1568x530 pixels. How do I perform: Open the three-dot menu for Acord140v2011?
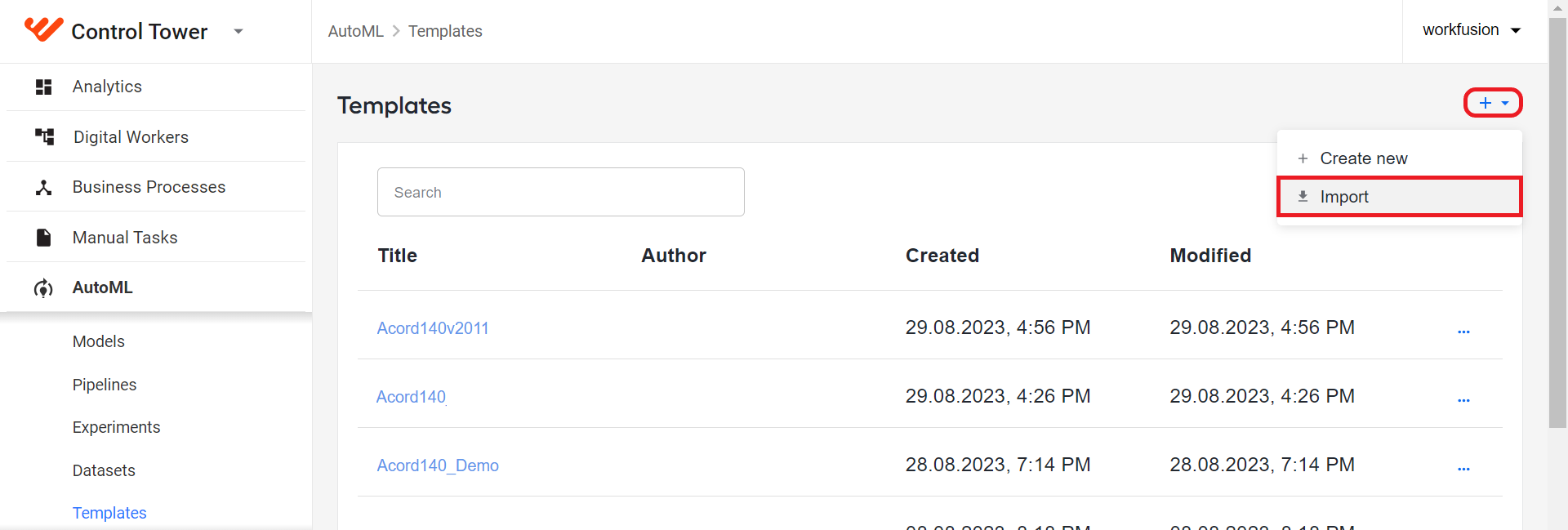click(1463, 332)
